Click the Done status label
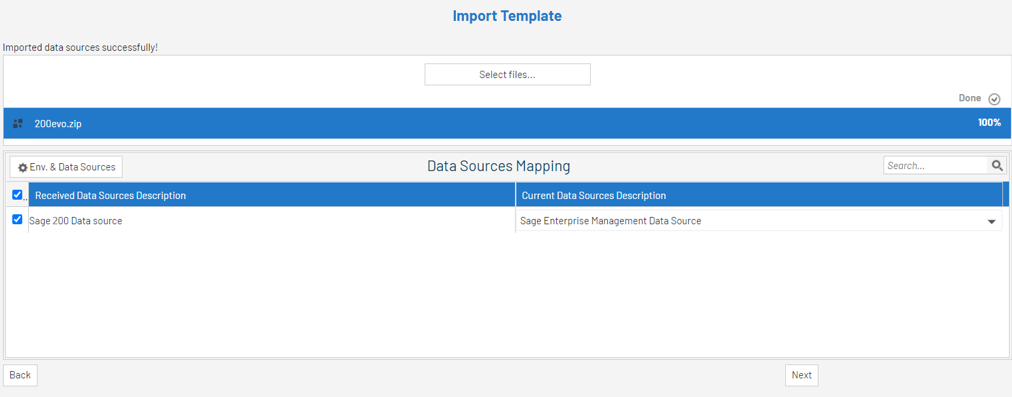Screen dimensions: 1012x397 969,98
